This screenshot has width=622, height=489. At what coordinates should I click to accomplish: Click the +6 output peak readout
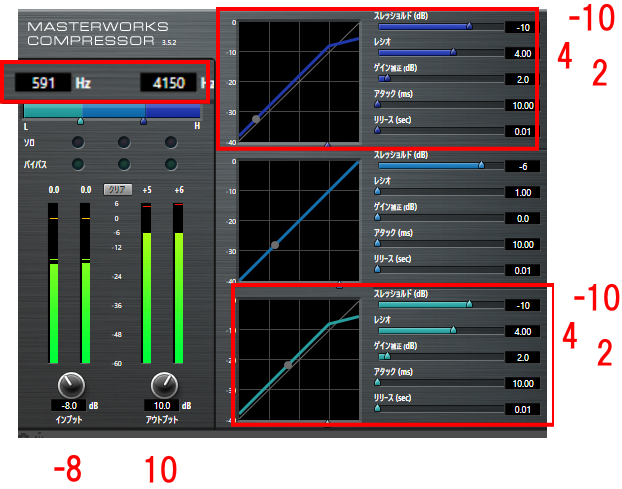tap(179, 190)
